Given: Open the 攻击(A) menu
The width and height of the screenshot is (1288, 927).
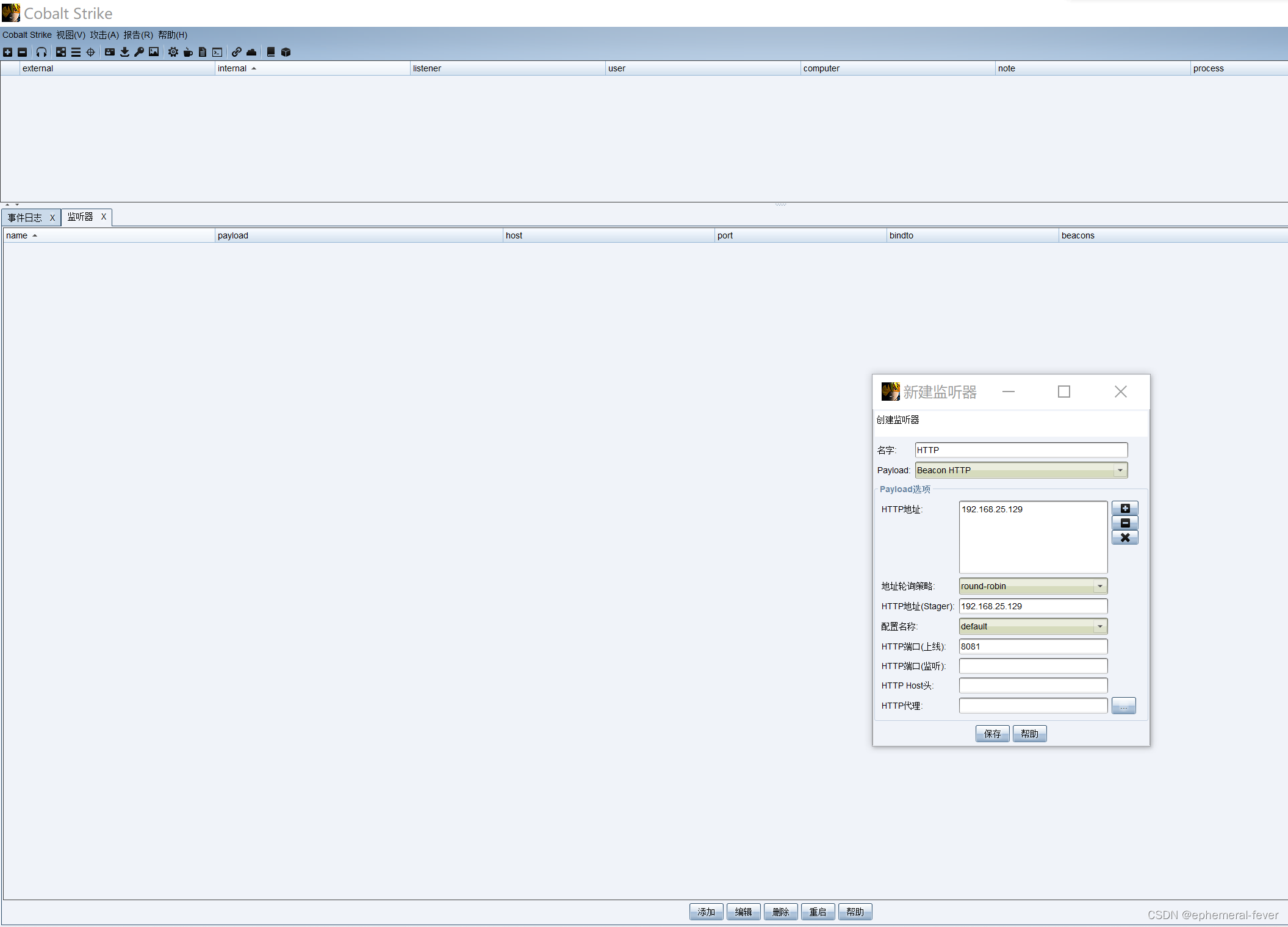Looking at the screenshot, I should tap(104, 35).
